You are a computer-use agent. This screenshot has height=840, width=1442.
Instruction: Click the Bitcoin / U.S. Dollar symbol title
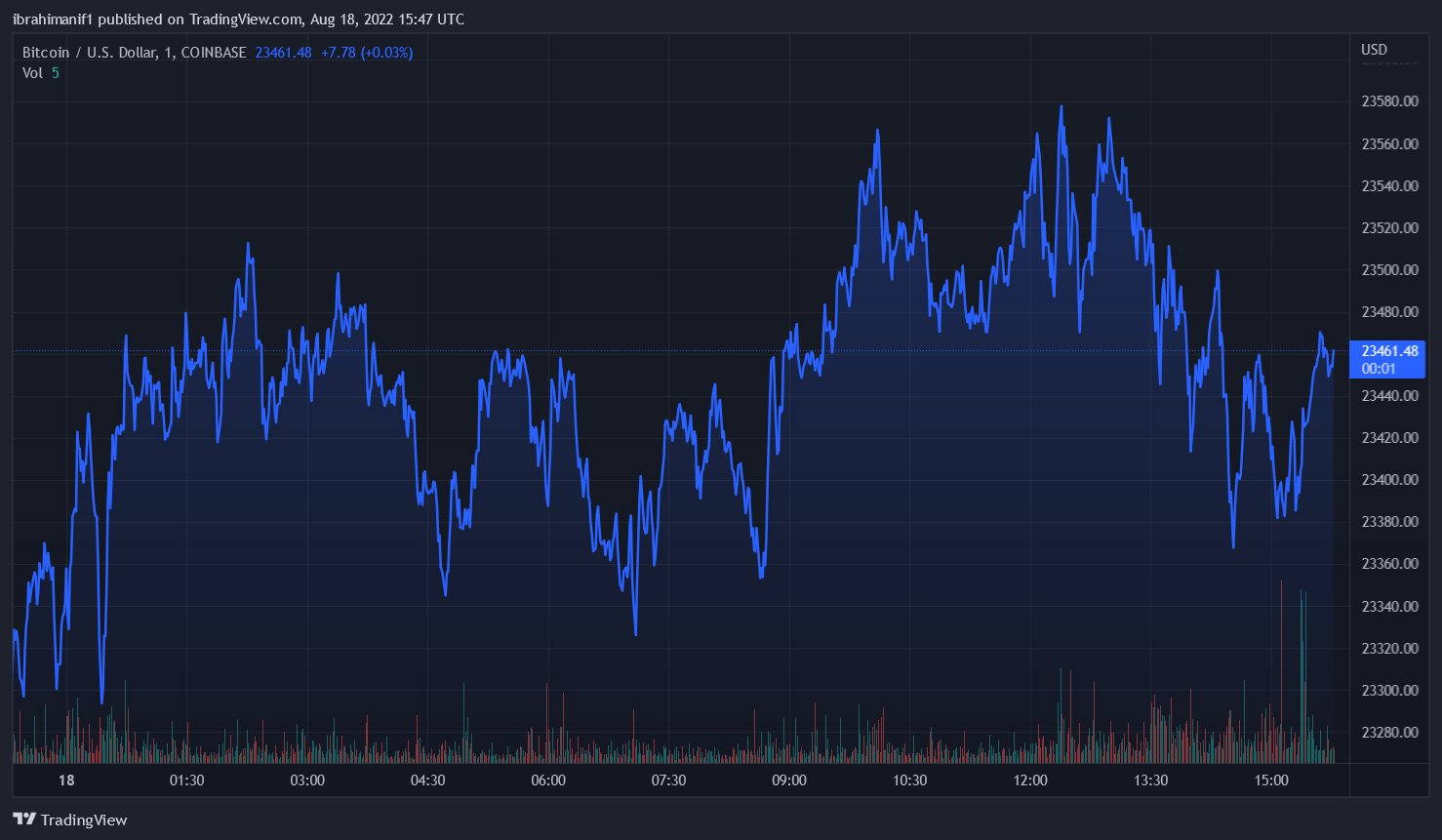pyautogui.click(x=134, y=53)
